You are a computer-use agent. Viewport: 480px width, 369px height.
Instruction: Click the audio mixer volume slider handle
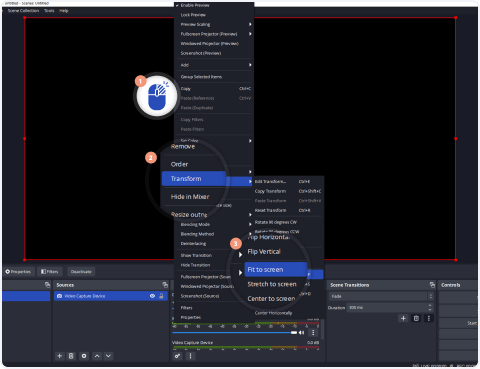[294, 333]
